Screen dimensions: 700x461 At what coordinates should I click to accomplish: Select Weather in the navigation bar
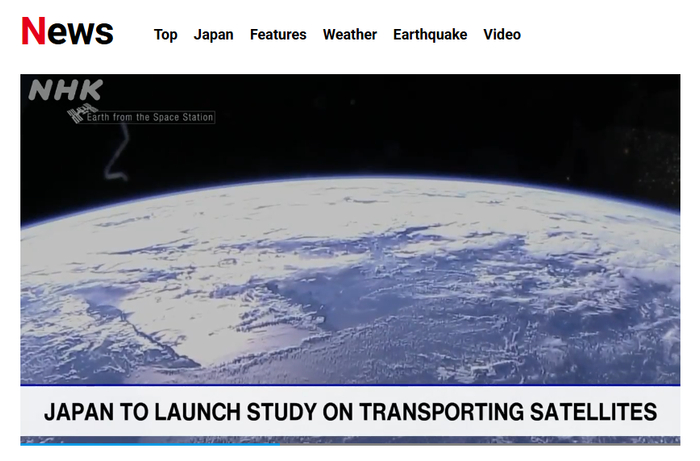click(350, 34)
